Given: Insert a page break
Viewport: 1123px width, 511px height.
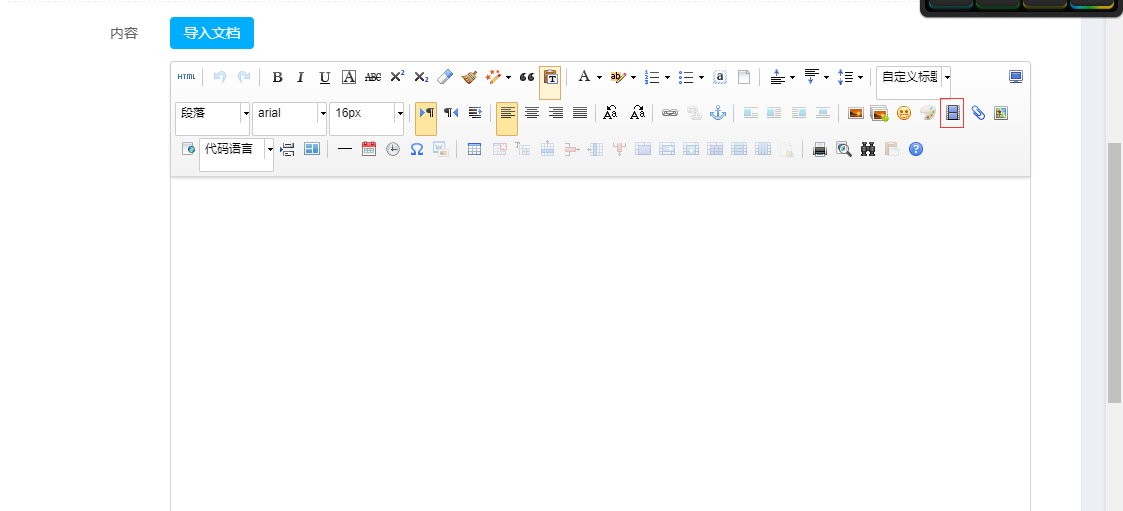Looking at the screenshot, I should 288,149.
